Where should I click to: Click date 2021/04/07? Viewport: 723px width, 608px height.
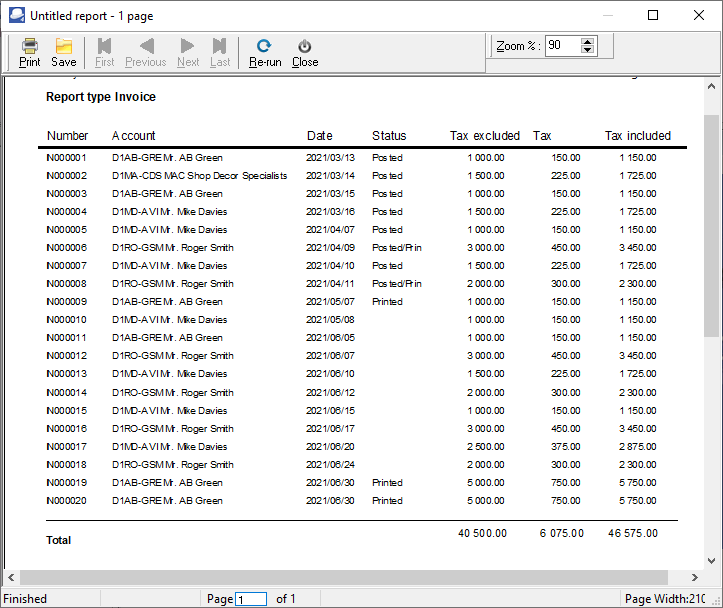[331, 230]
